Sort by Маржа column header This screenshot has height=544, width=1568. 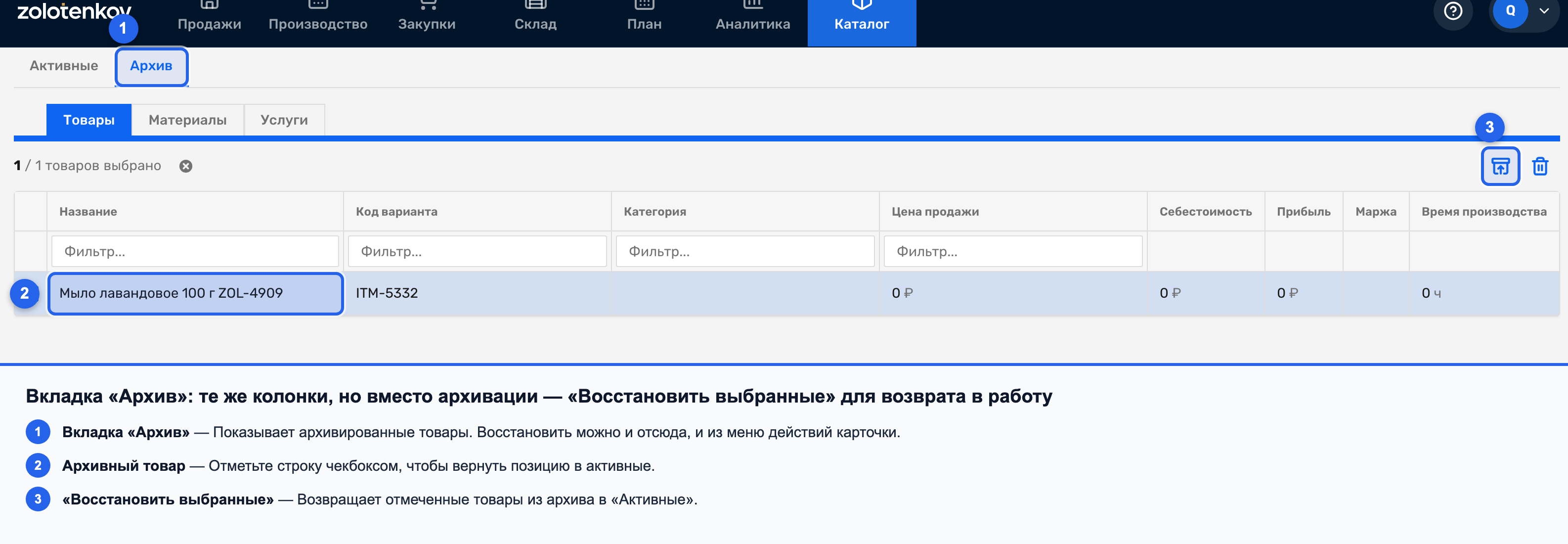click(x=1376, y=211)
